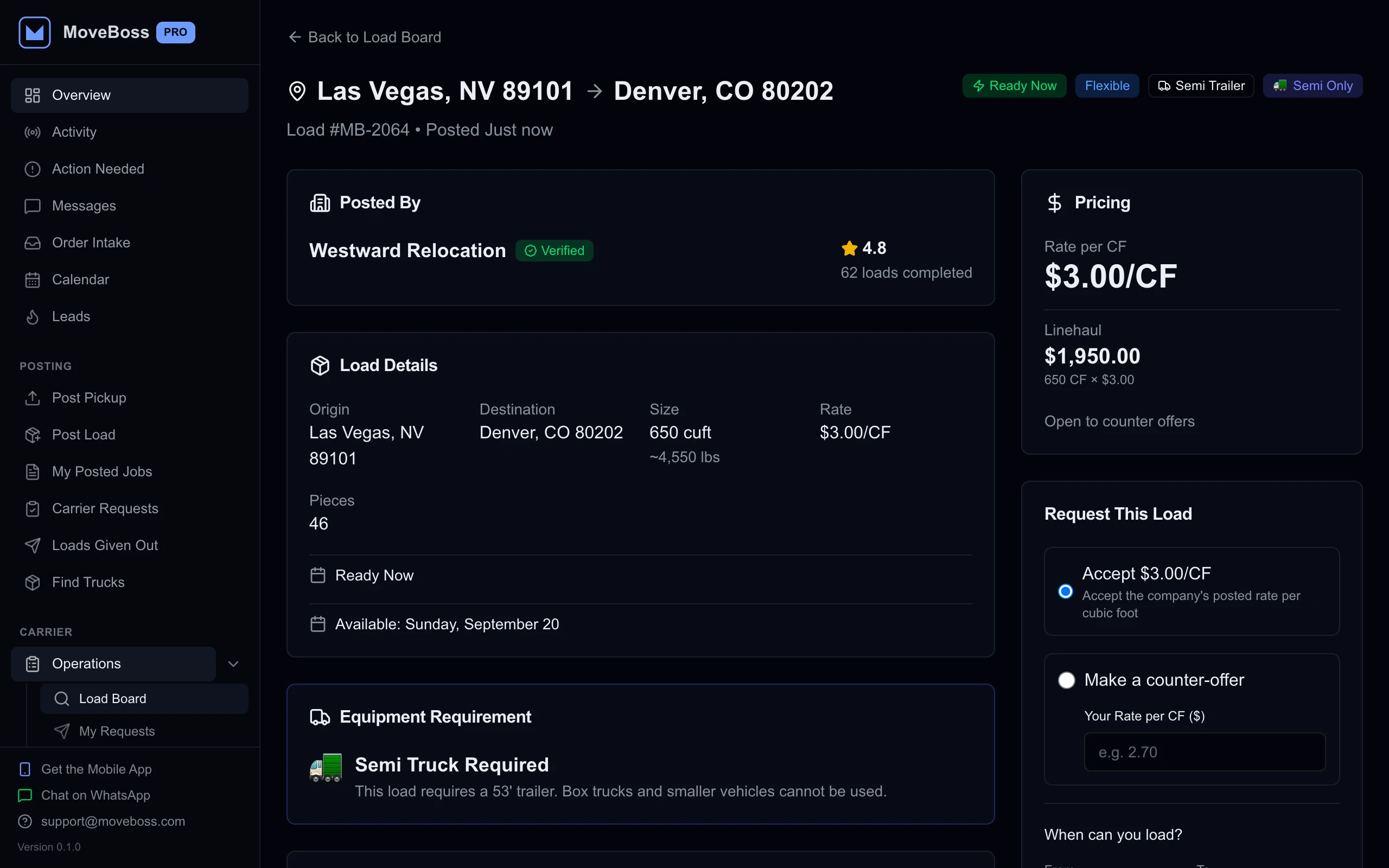Click the Posted By building icon
This screenshot has height=868, width=1389.
[x=320, y=203]
